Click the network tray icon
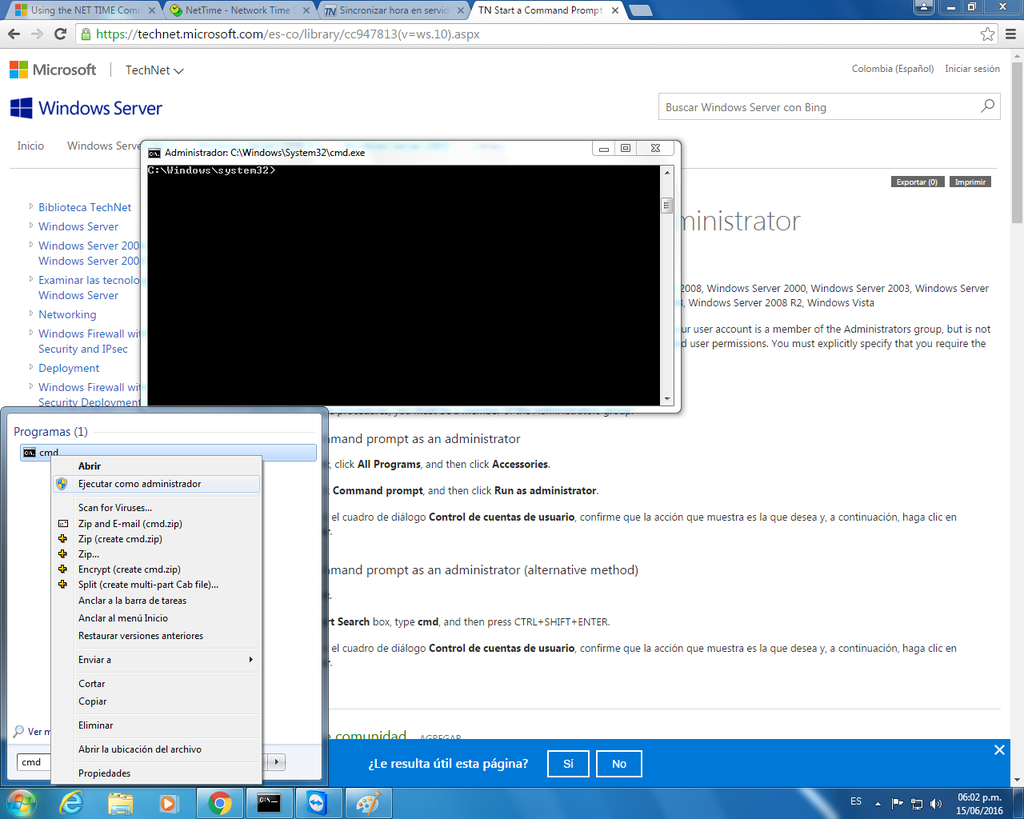This screenshot has width=1024, height=819. (x=917, y=804)
